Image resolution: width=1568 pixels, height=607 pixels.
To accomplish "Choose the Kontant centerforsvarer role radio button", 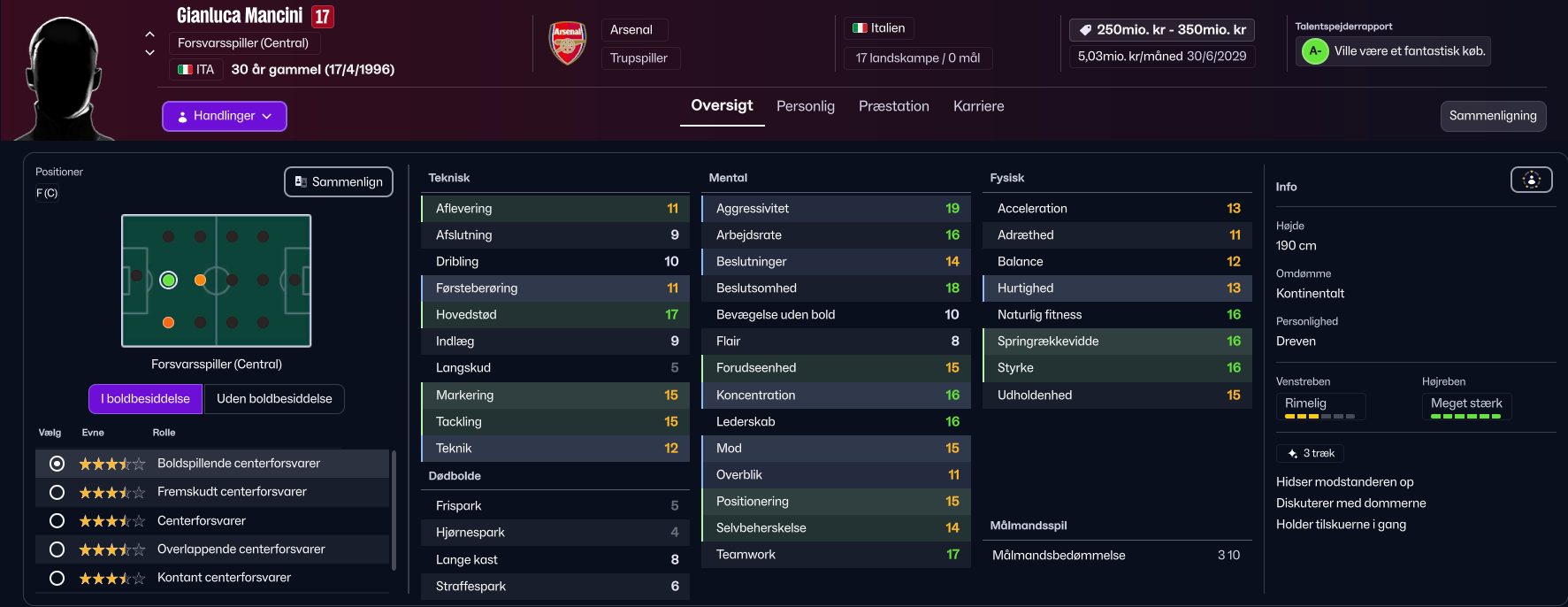I will pos(57,578).
